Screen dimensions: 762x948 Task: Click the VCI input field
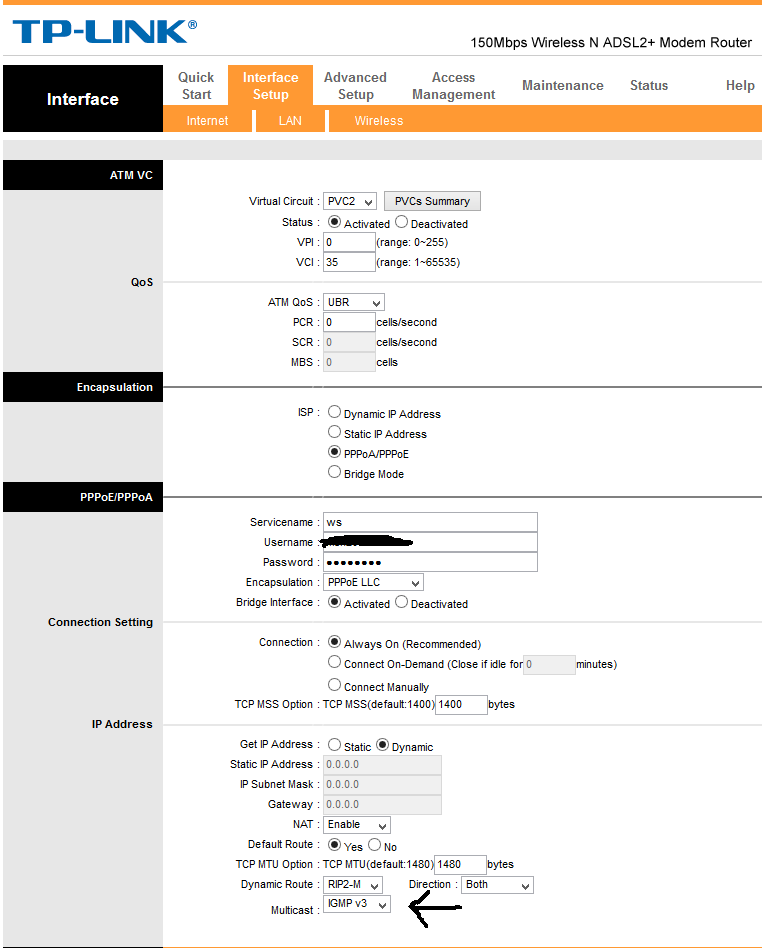[x=349, y=262]
